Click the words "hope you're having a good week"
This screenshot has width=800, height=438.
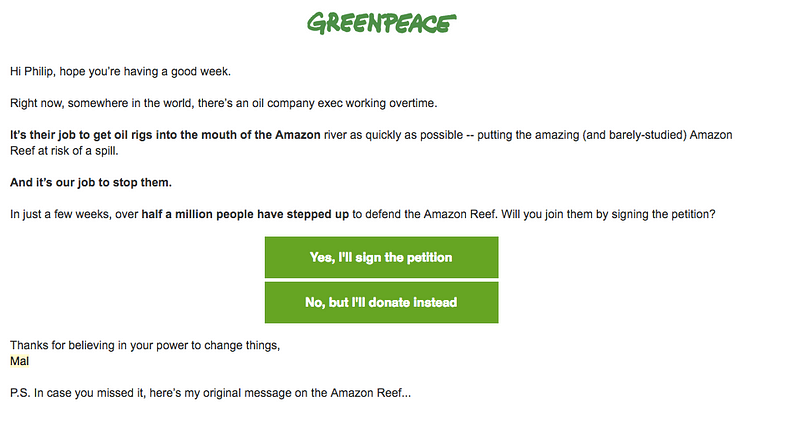pos(144,71)
